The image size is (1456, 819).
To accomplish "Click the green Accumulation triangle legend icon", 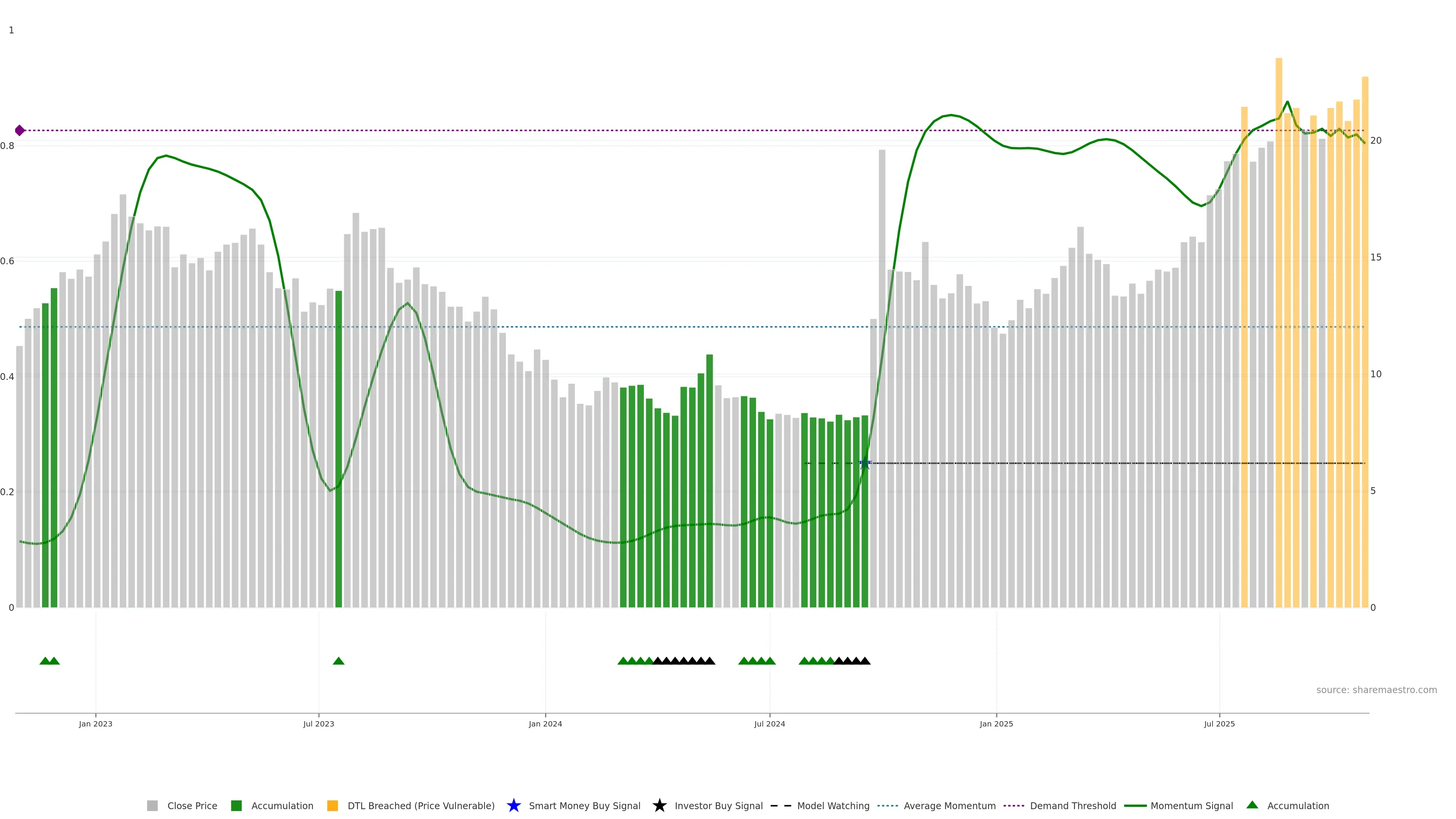I will click(1252, 805).
